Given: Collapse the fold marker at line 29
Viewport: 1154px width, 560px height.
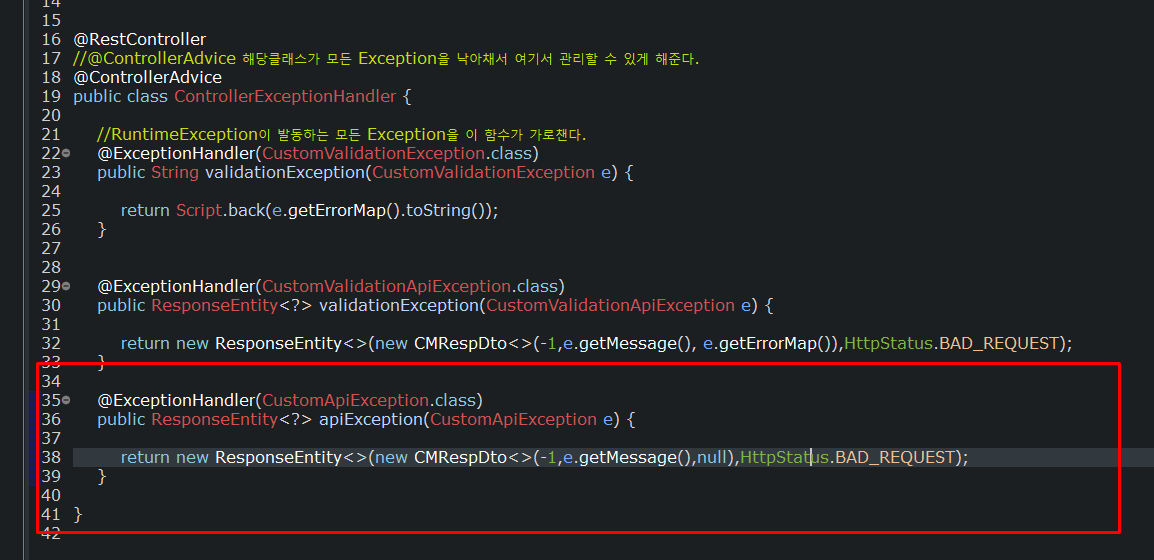Looking at the screenshot, I should pos(66,286).
